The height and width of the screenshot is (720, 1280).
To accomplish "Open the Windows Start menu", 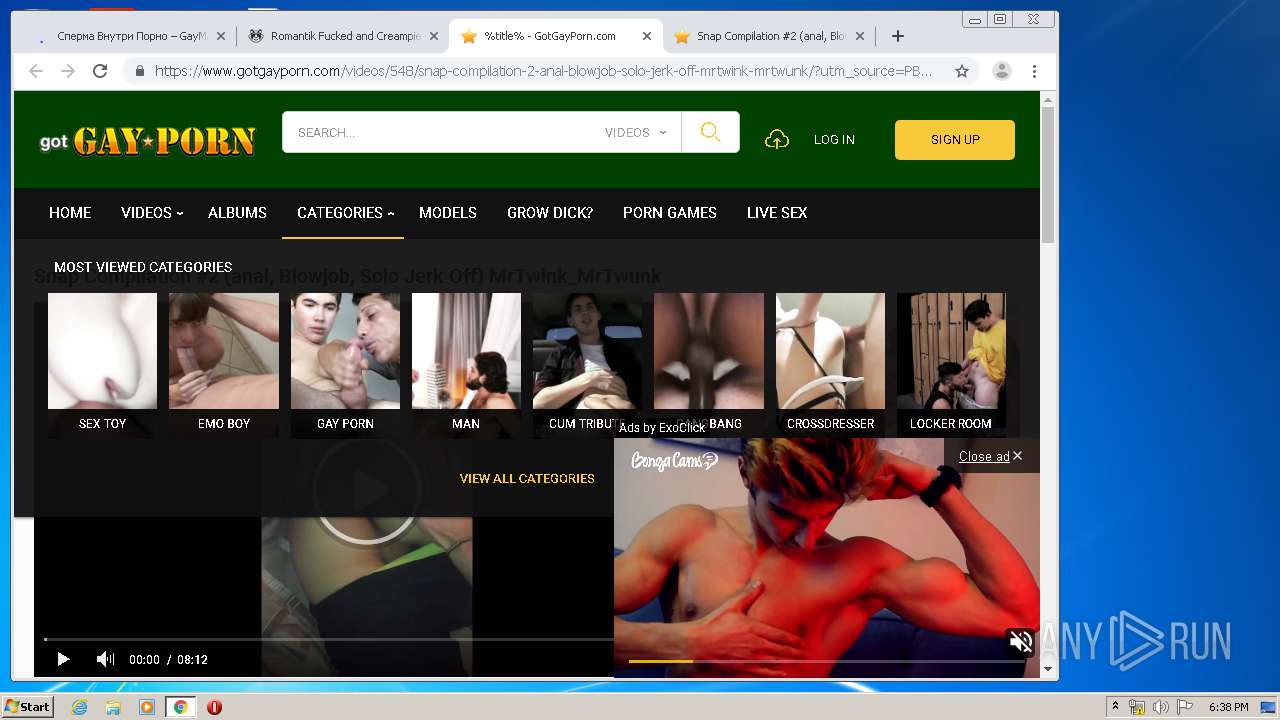I will (27, 707).
